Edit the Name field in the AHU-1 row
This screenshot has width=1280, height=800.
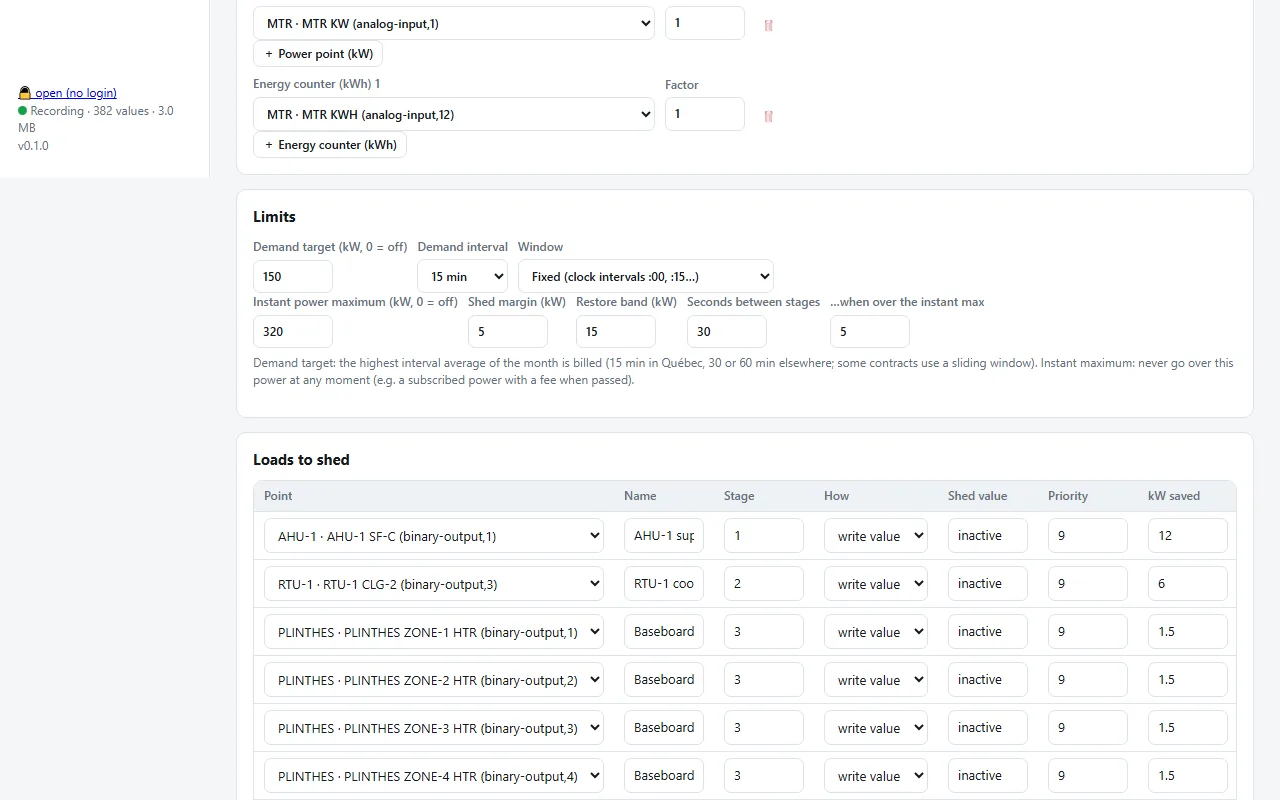click(x=664, y=535)
